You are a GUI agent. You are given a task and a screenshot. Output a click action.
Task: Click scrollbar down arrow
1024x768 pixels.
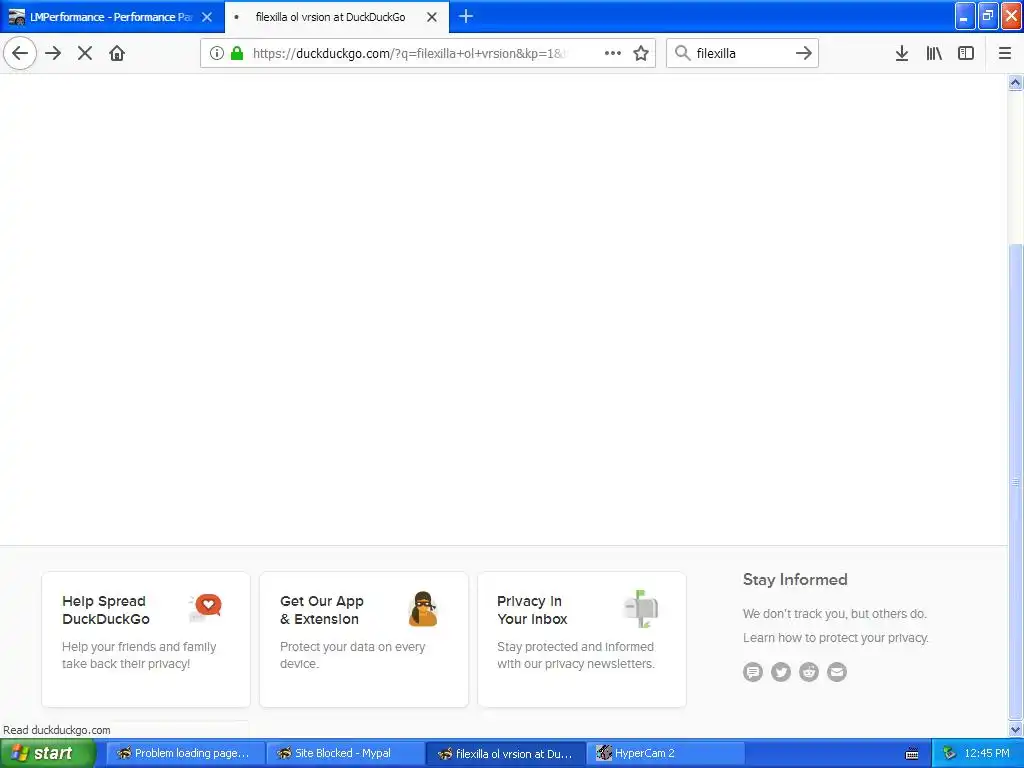1015,730
